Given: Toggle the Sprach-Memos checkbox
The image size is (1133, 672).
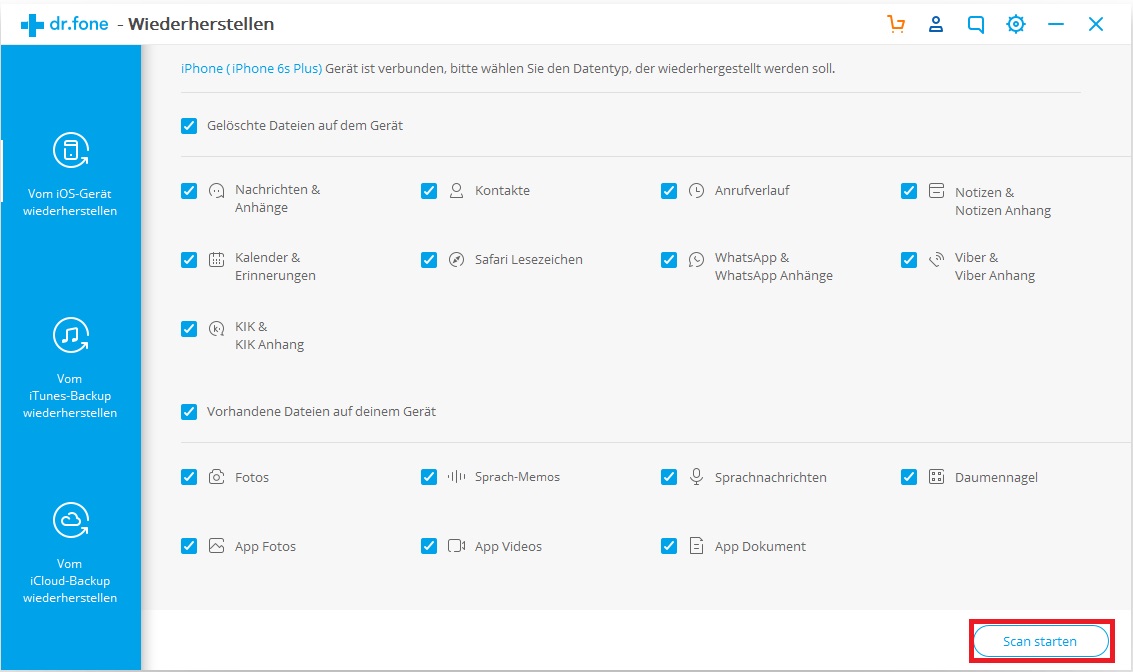Looking at the screenshot, I should click(428, 477).
